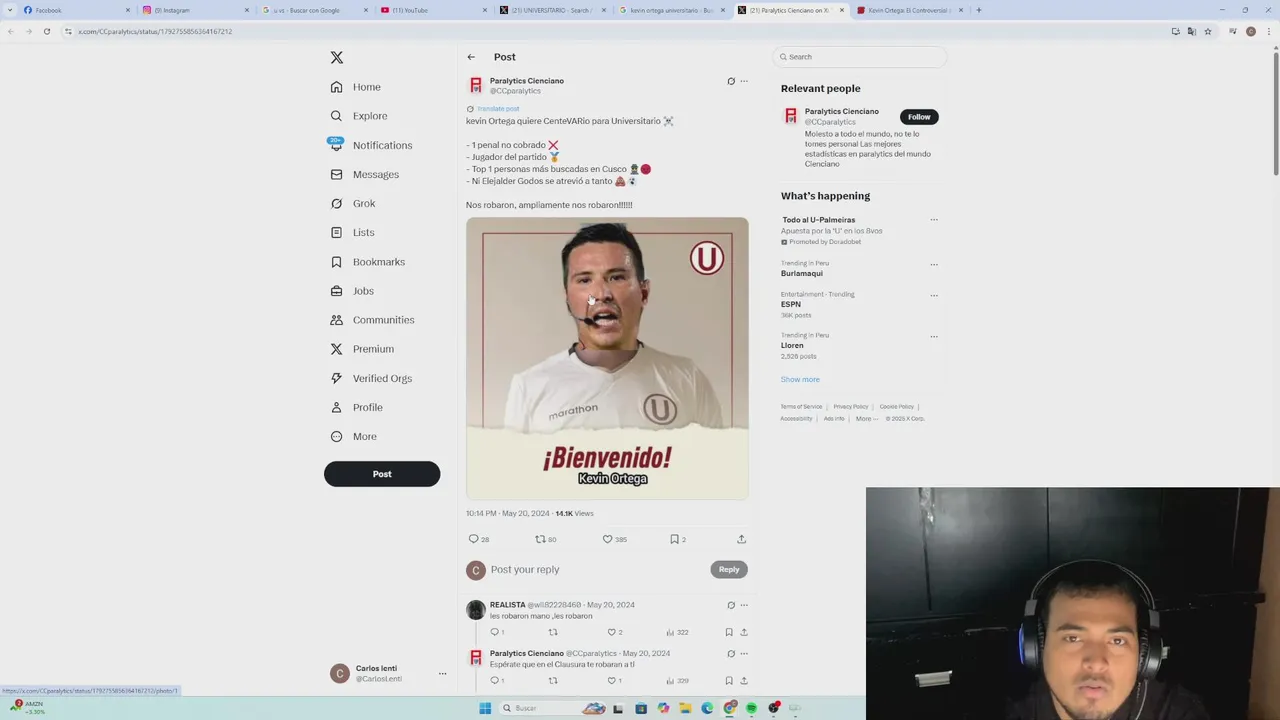Bookmark this page with star icon
The height and width of the screenshot is (720, 1280).
tap(1208, 31)
